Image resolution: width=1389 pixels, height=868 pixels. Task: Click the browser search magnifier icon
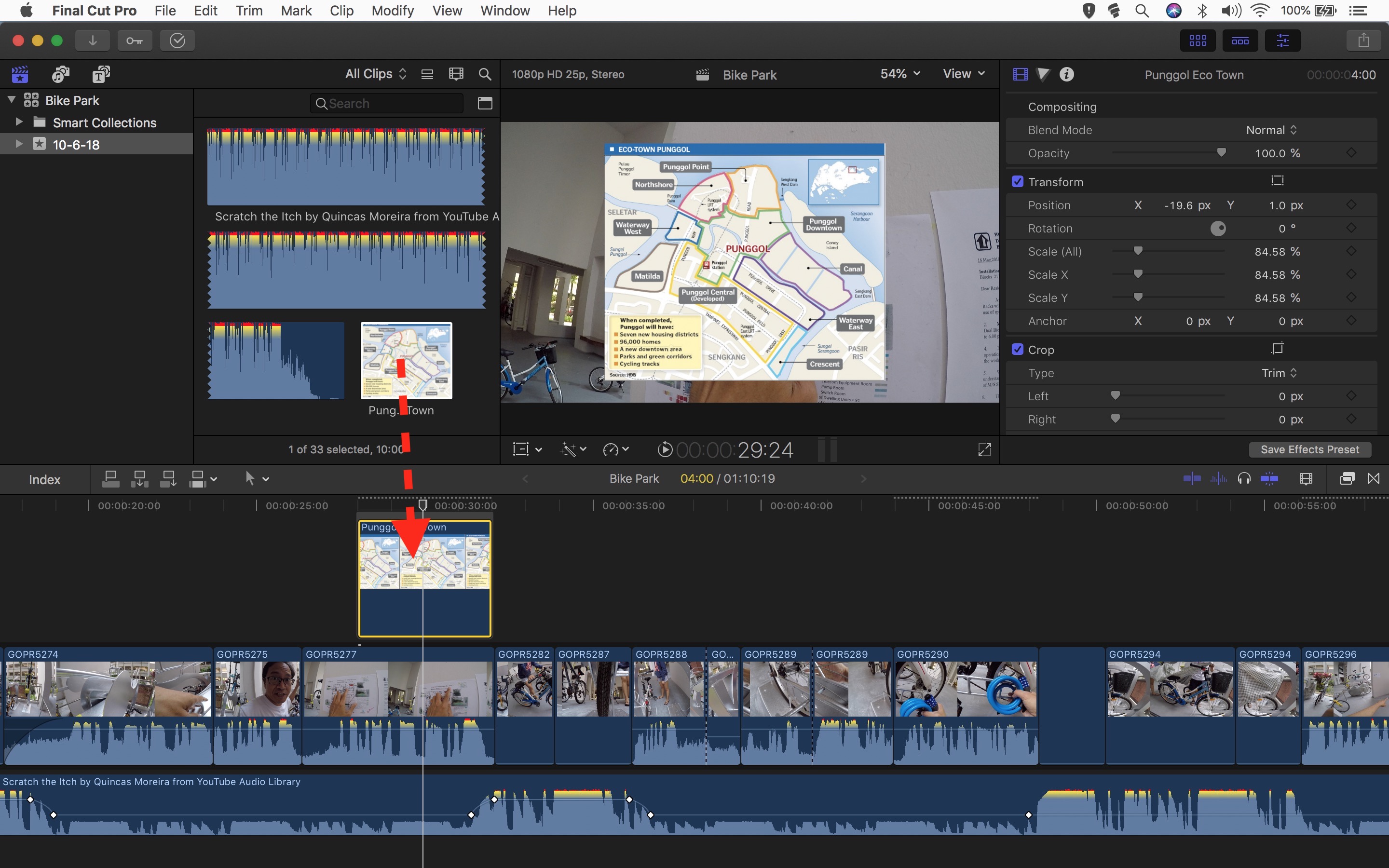click(485, 74)
